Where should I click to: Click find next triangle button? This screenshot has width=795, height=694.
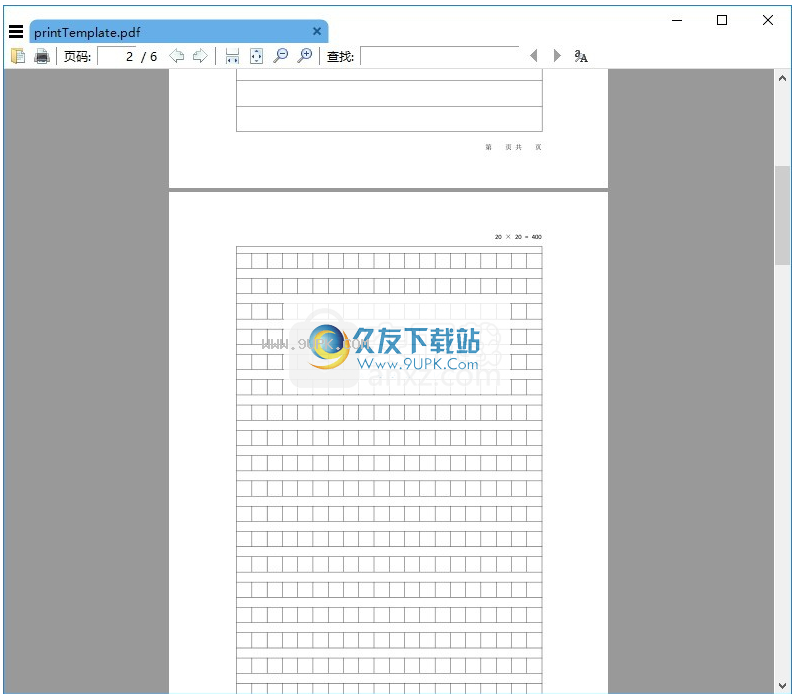point(557,56)
